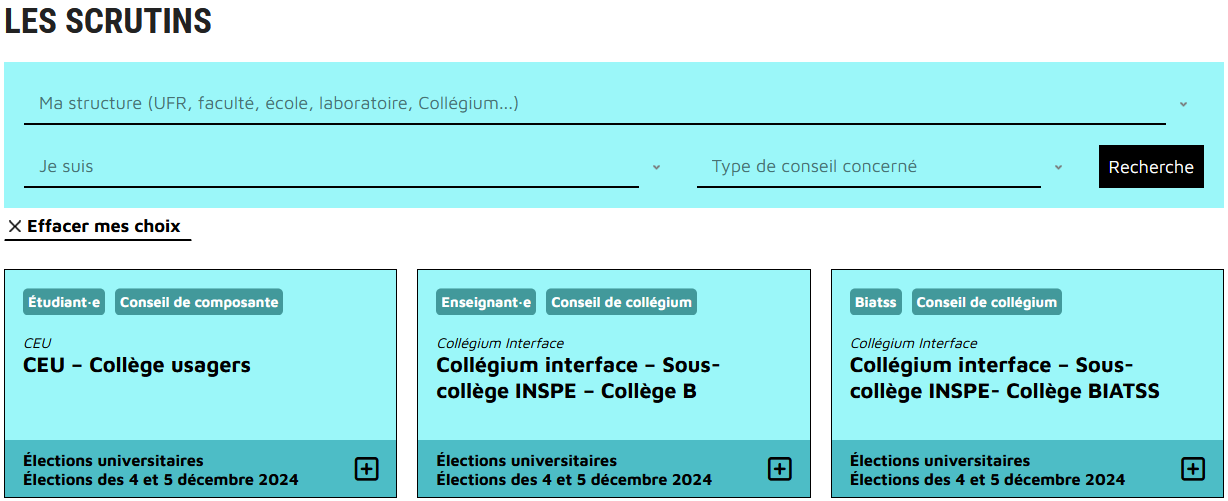Image resolution: width=1228 pixels, height=501 pixels.
Task: Click the Recherche button
Action: point(1151,167)
